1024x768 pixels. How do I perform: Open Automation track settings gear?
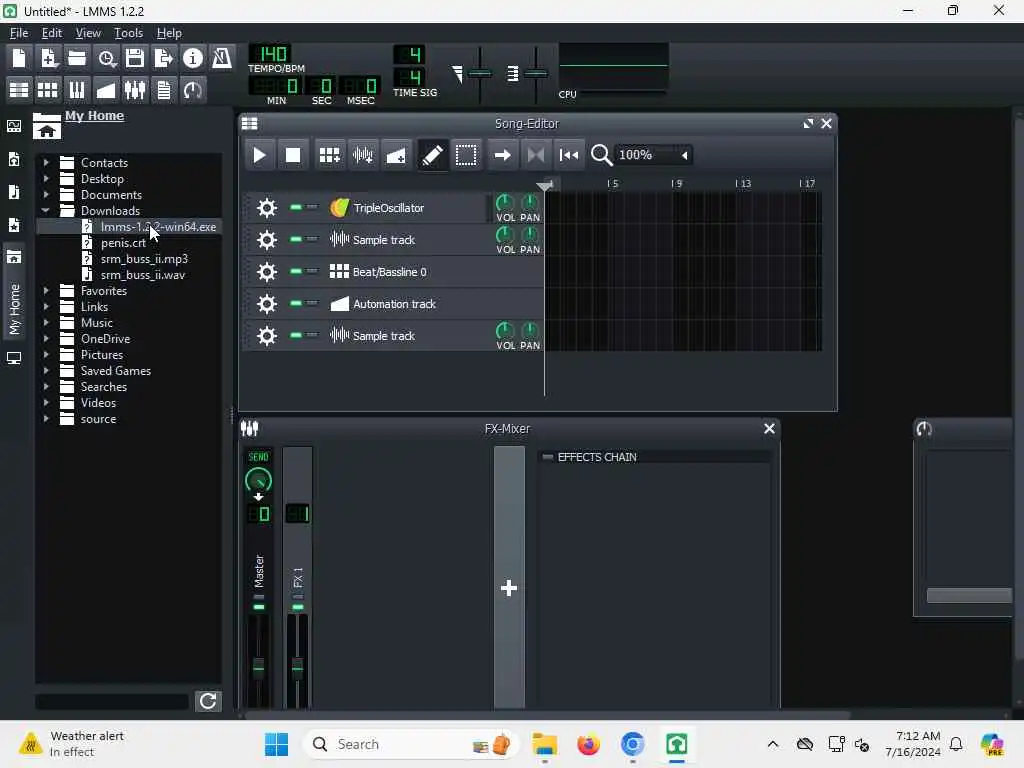pos(266,304)
